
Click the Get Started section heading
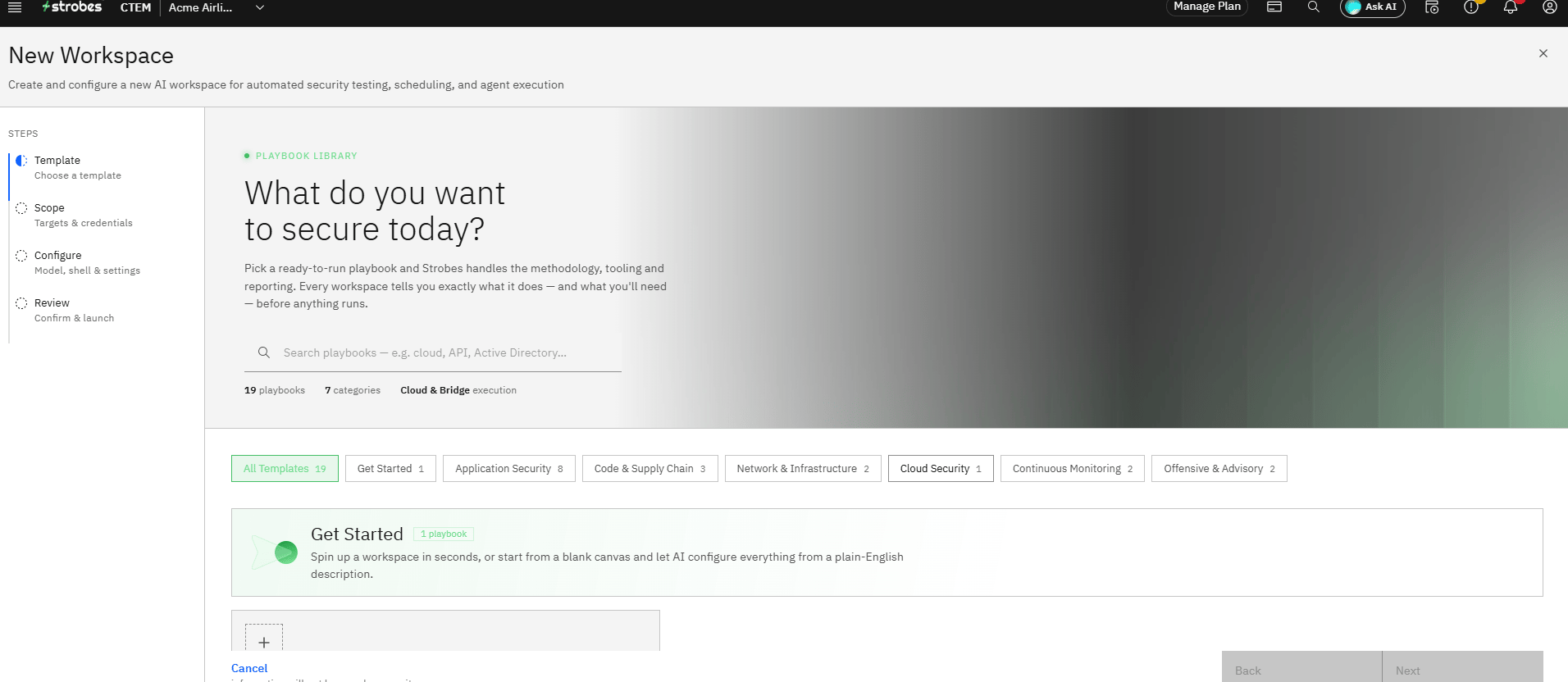(357, 534)
